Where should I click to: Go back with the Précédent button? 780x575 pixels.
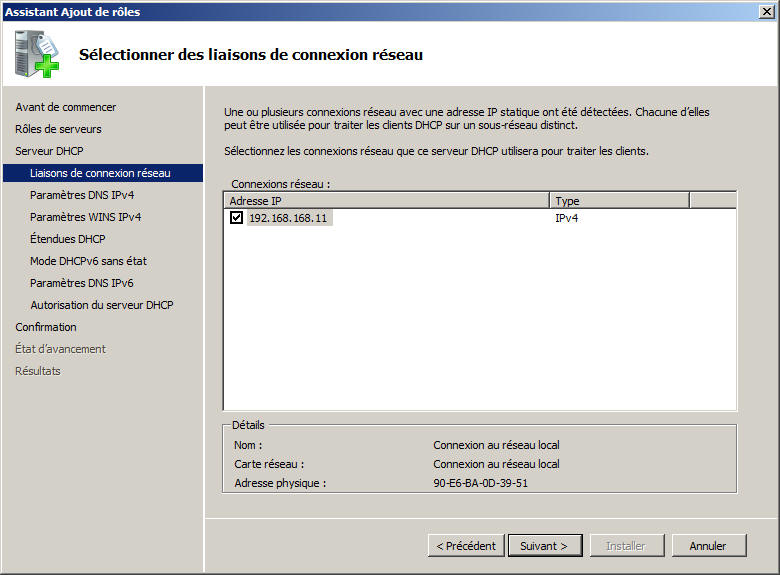pyautogui.click(x=465, y=546)
